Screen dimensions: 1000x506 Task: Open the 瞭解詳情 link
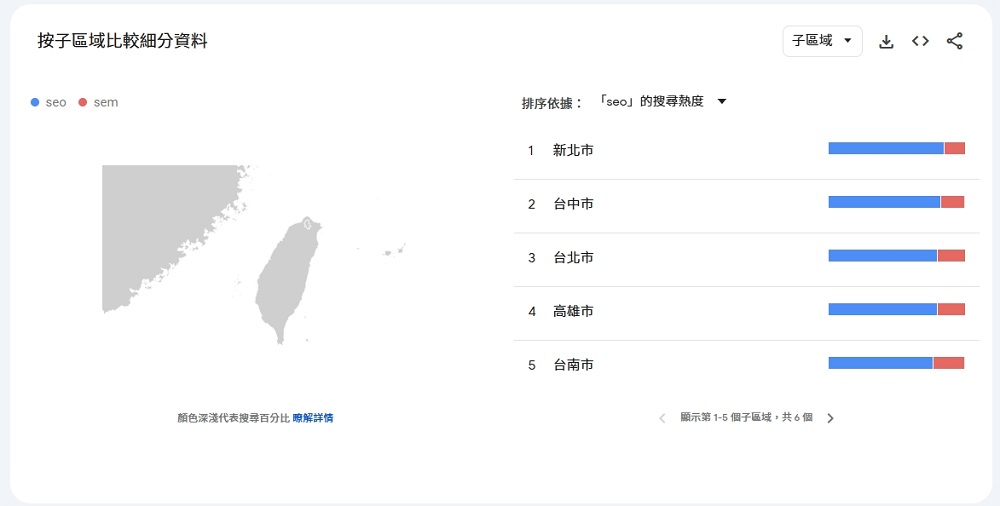pyautogui.click(x=312, y=418)
